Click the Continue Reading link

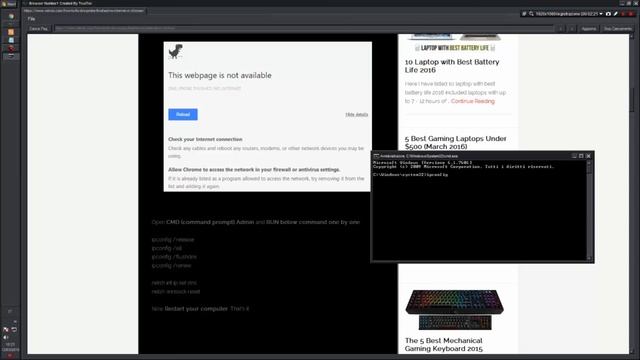473,101
